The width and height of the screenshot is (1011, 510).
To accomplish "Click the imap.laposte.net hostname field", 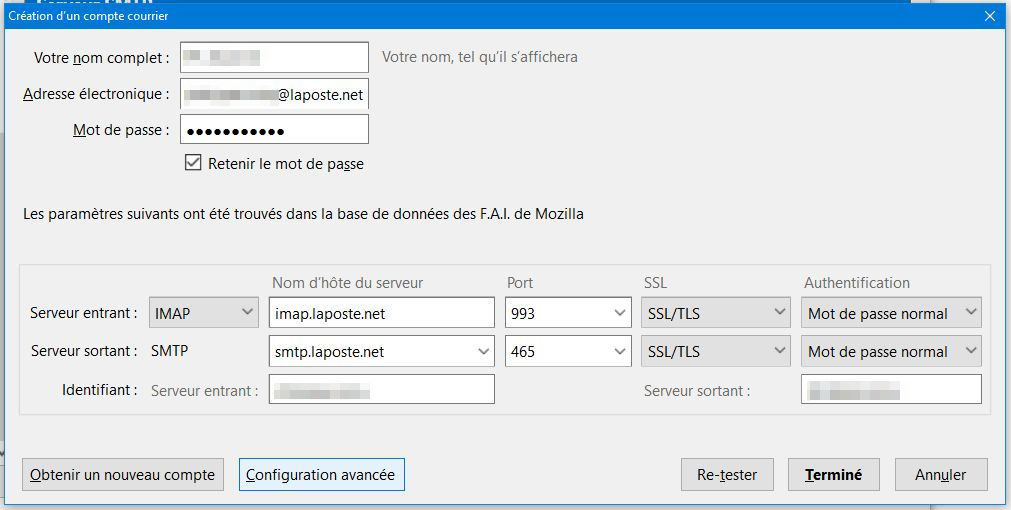I will (382, 313).
